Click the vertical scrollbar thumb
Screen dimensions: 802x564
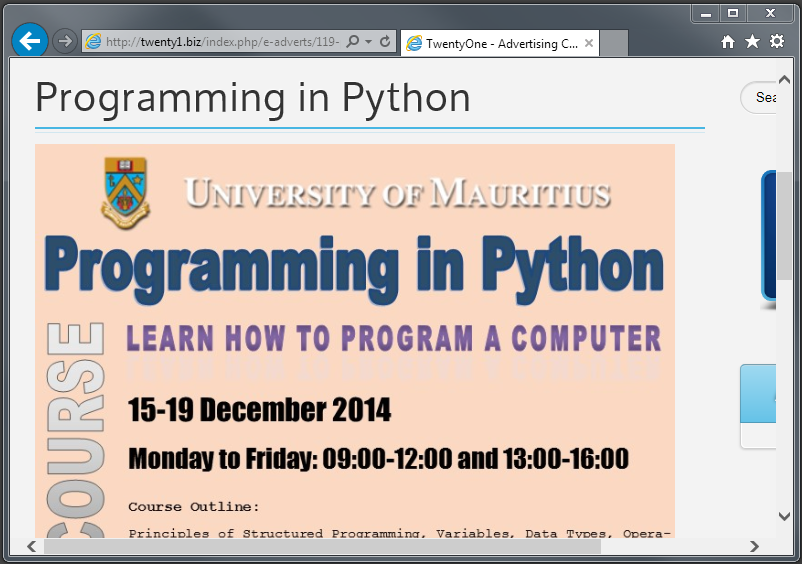tap(784, 225)
